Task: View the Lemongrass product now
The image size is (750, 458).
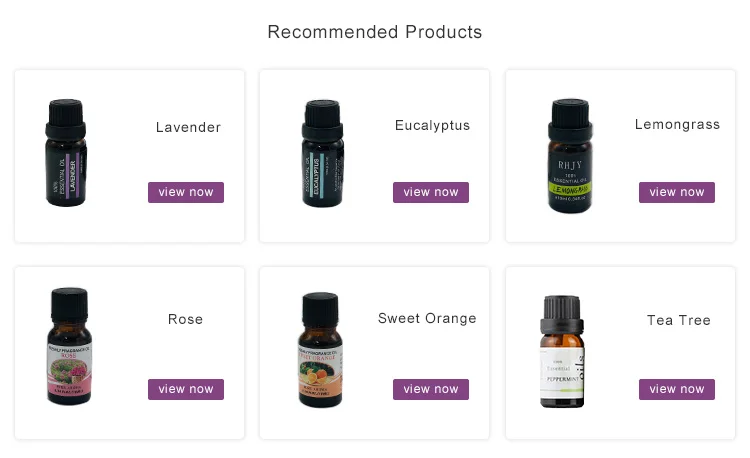Action: pyautogui.click(x=676, y=192)
